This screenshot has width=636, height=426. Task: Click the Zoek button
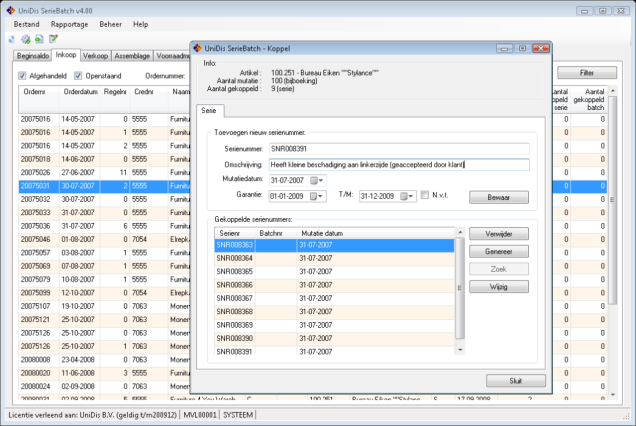pyautogui.click(x=498, y=269)
